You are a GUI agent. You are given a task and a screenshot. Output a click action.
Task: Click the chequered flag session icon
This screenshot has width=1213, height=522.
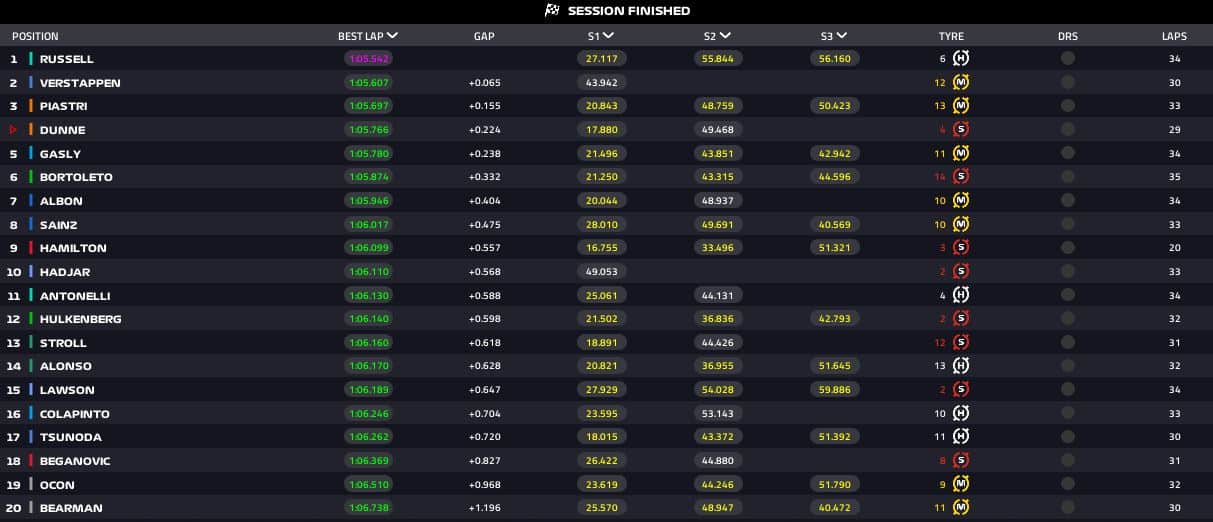(551, 11)
